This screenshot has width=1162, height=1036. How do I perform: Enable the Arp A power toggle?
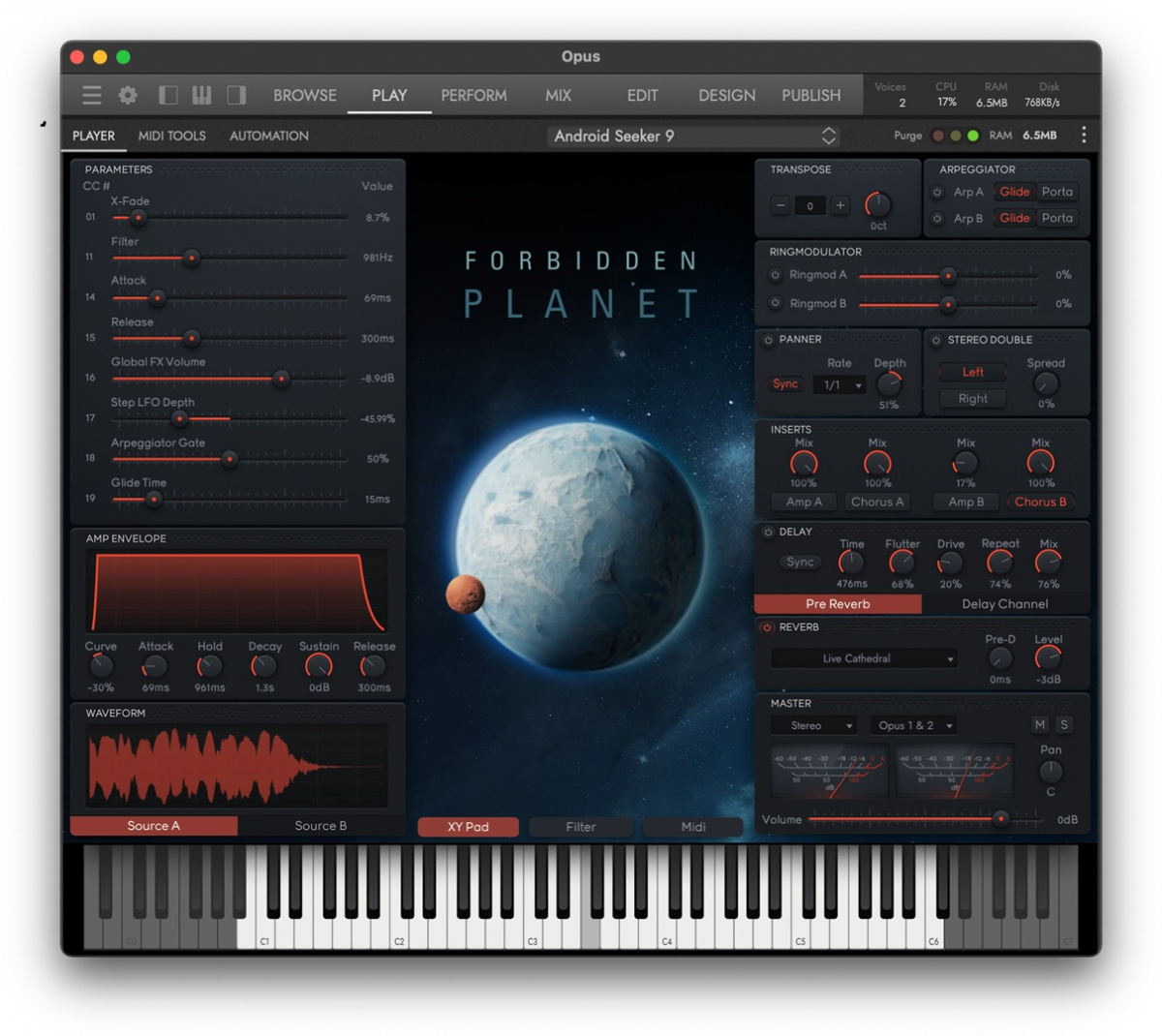[x=935, y=192]
